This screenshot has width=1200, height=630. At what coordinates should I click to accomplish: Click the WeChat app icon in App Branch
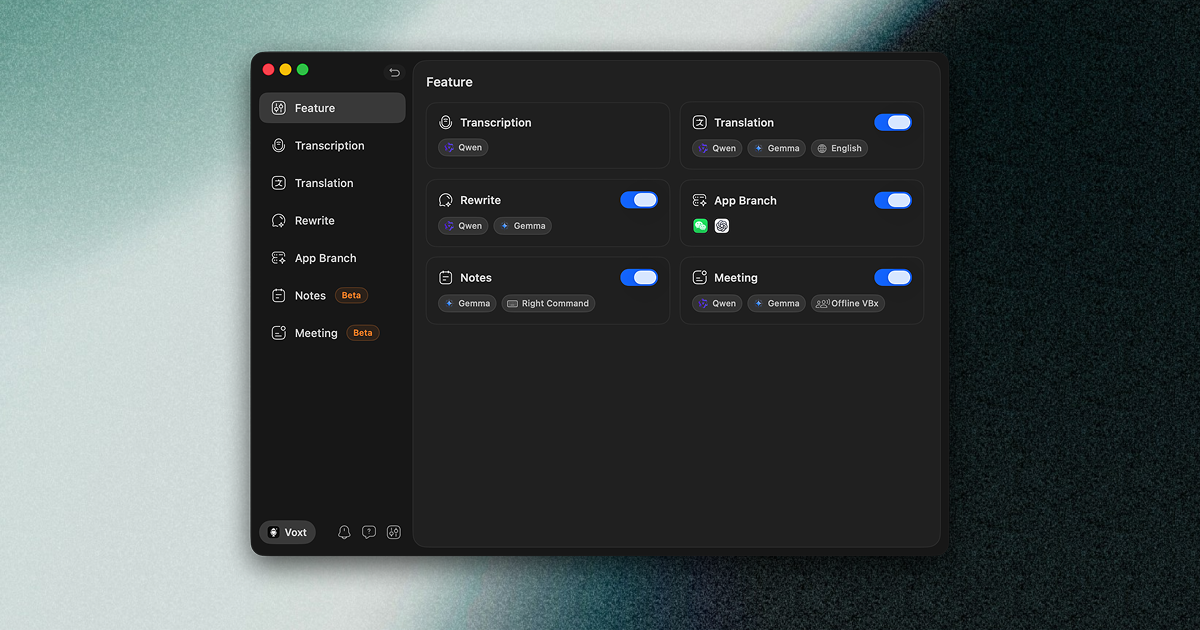point(700,226)
